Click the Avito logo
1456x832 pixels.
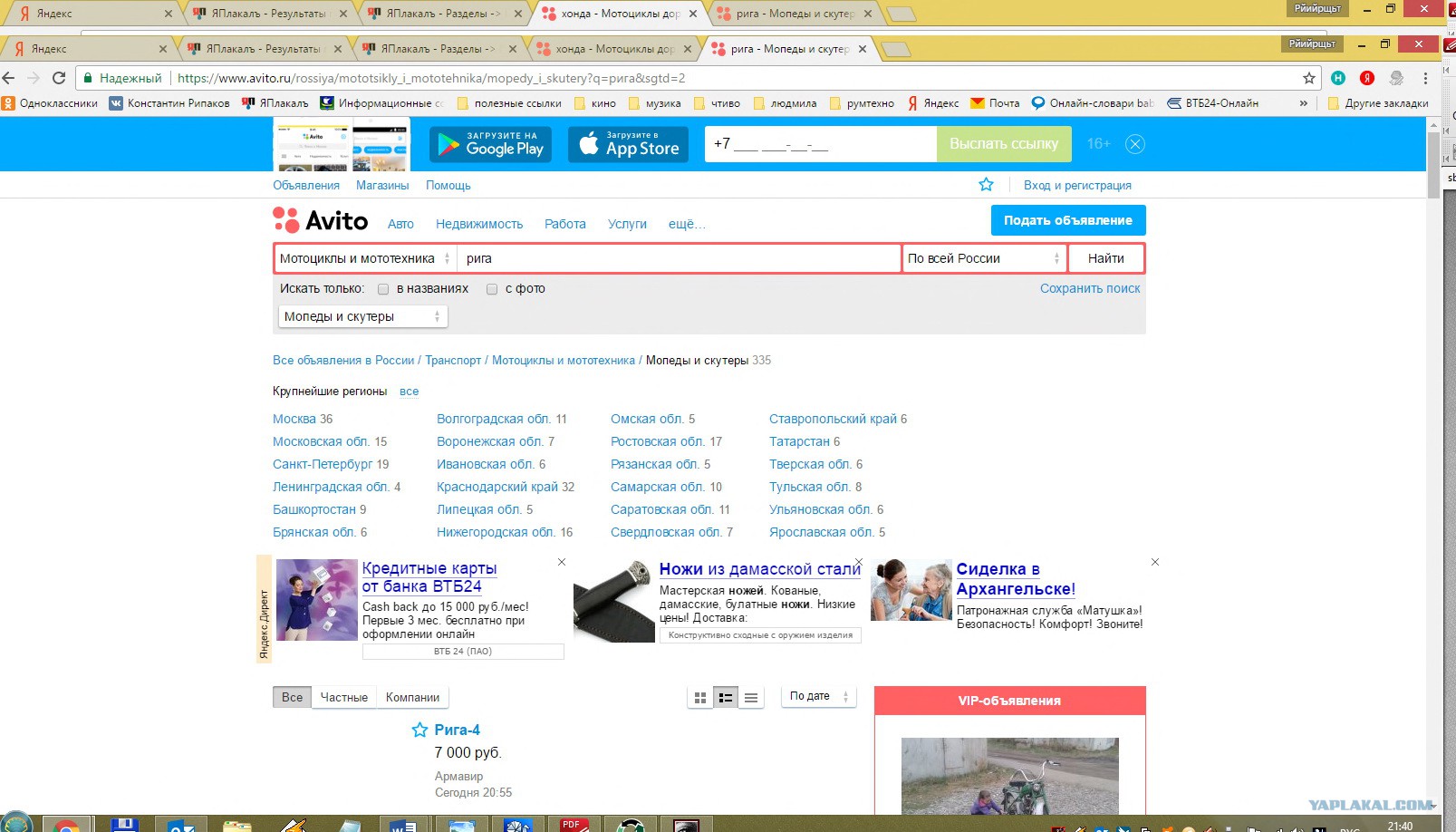[x=321, y=220]
